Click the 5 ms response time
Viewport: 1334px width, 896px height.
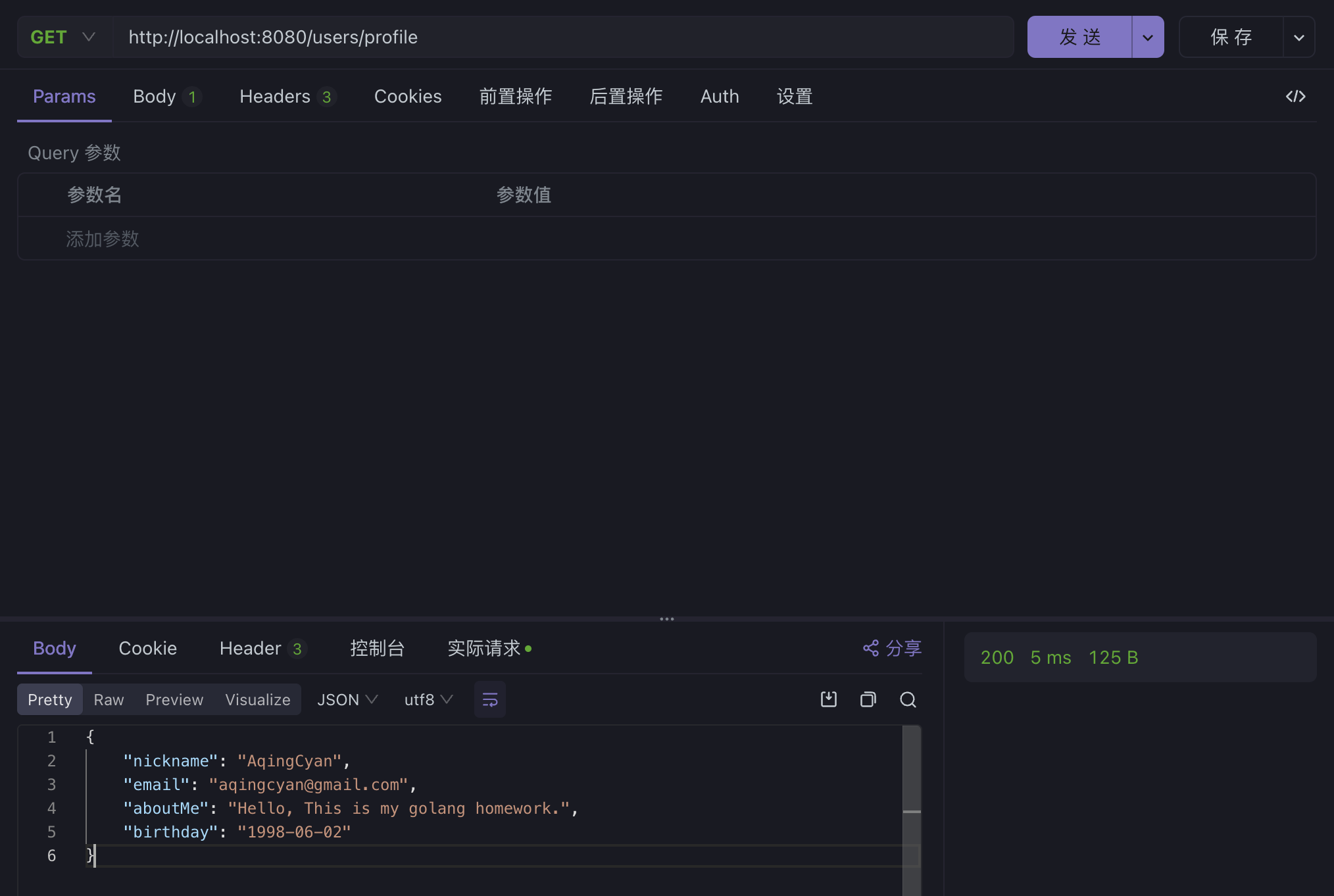pos(1051,657)
